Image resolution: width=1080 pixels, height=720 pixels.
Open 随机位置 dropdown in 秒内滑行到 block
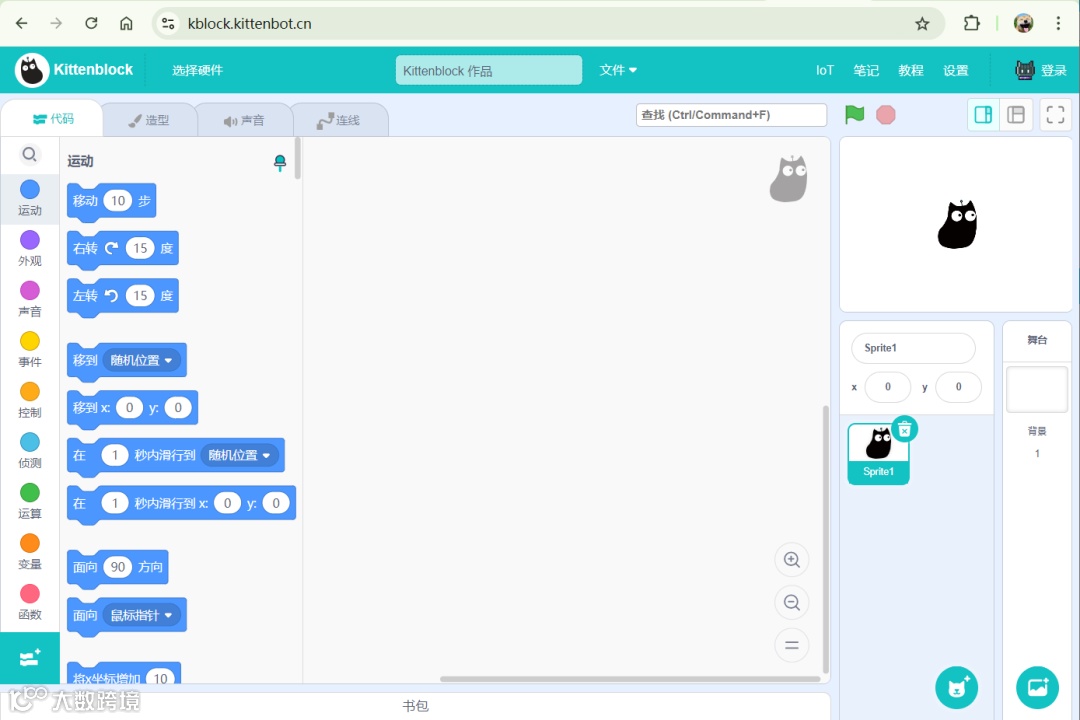click(240, 455)
